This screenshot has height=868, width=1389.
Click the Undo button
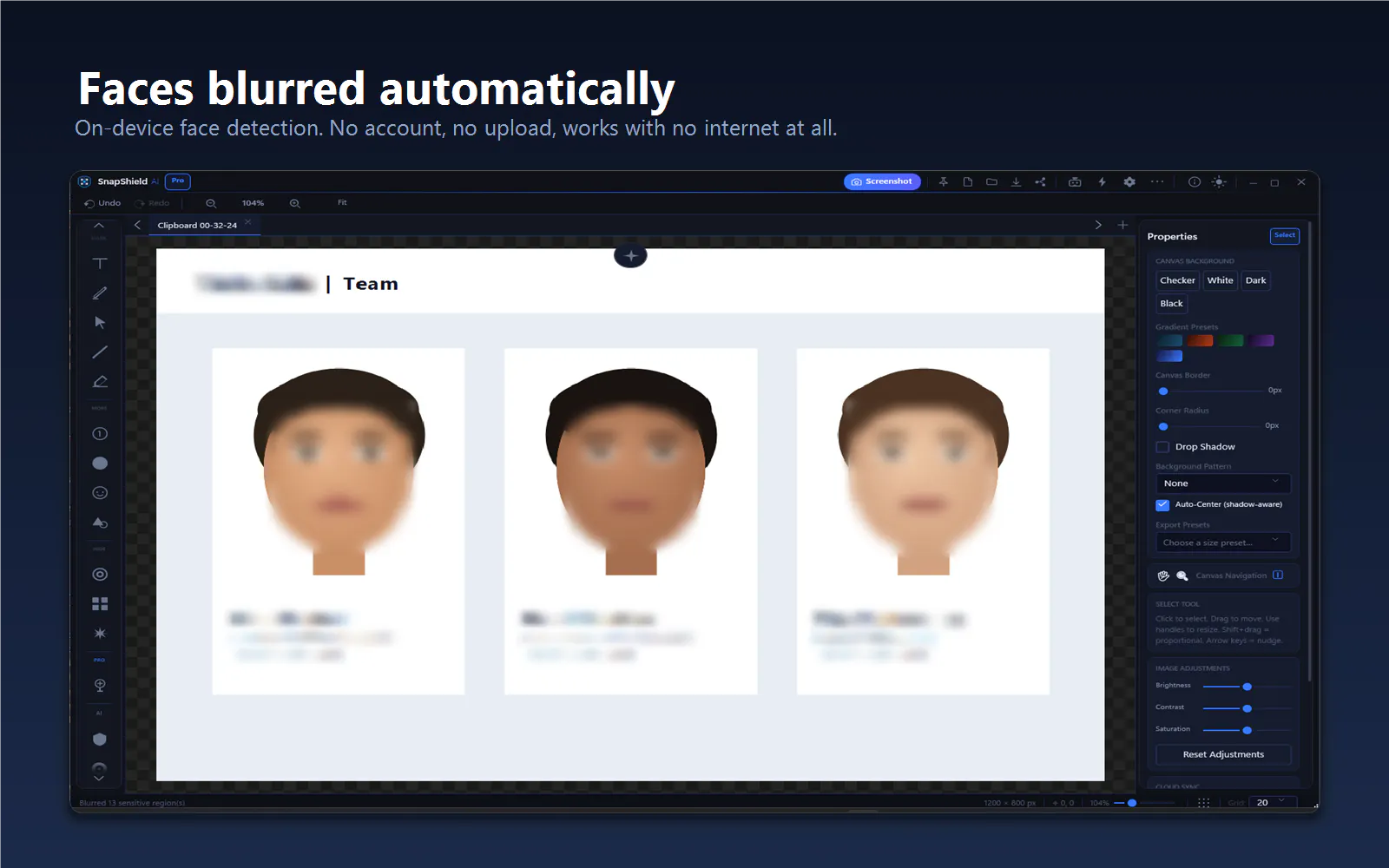pos(102,203)
